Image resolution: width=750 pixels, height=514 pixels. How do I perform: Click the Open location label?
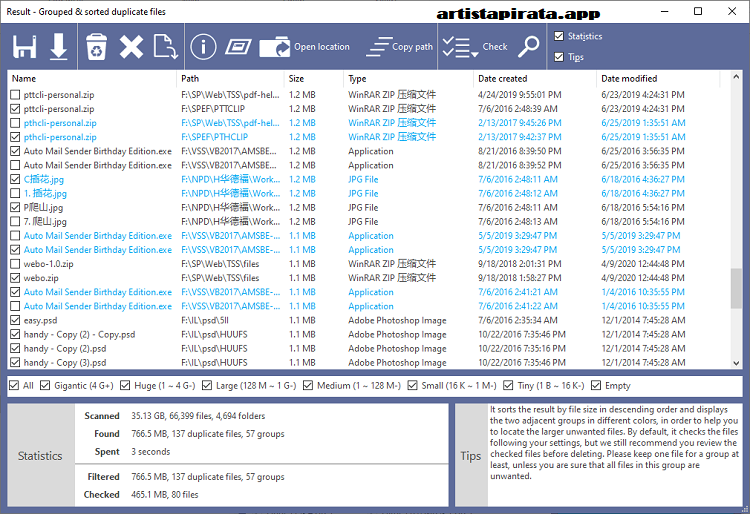point(322,47)
